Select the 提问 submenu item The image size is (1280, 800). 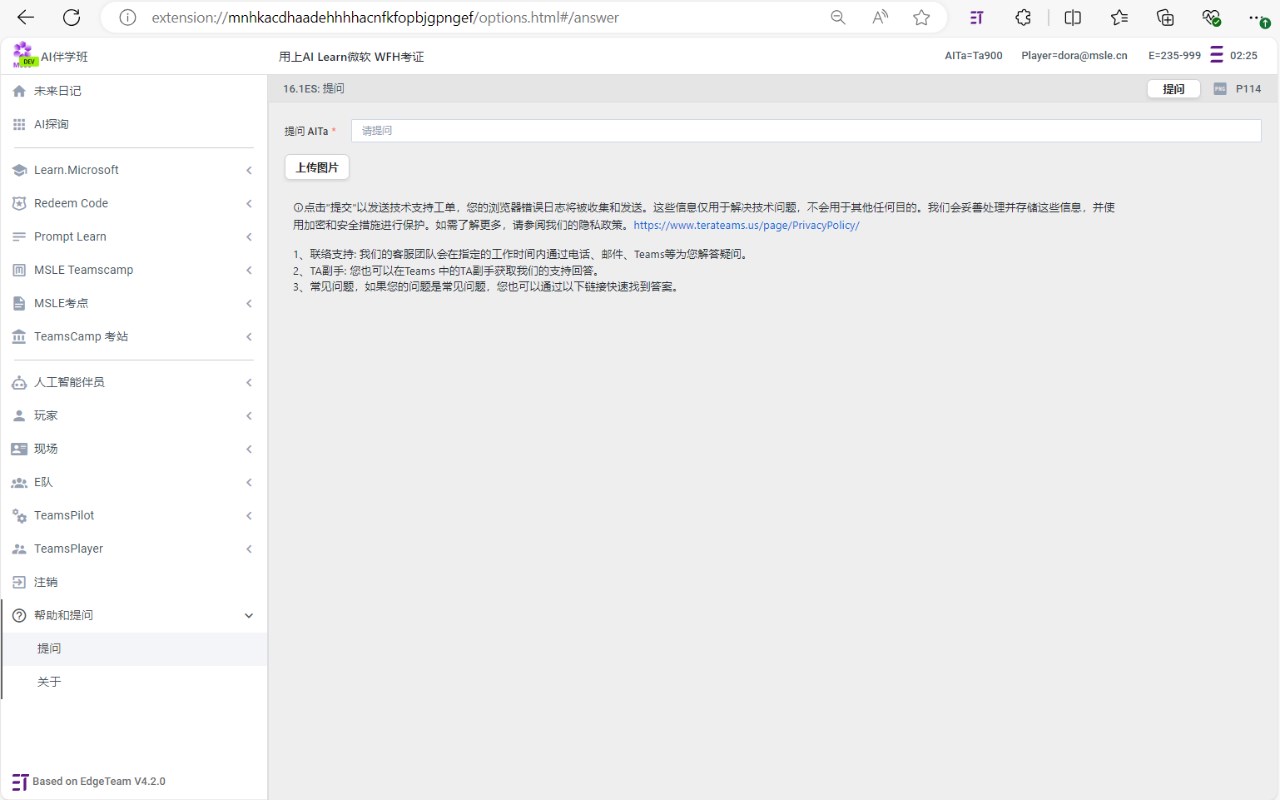[x=134, y=649]
